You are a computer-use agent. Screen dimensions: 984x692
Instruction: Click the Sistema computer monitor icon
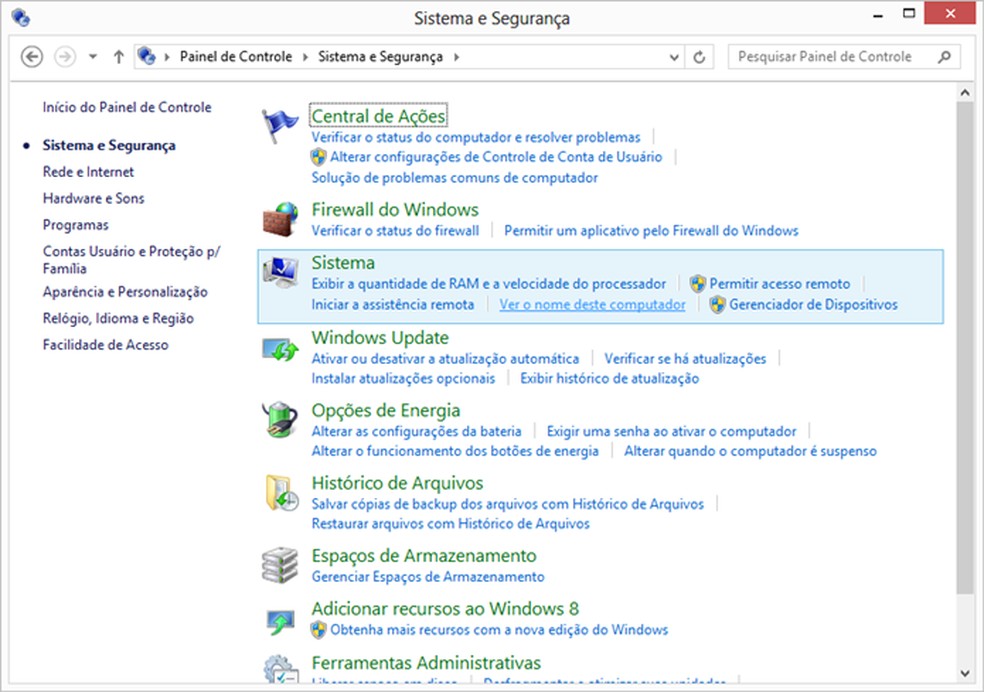281,273
